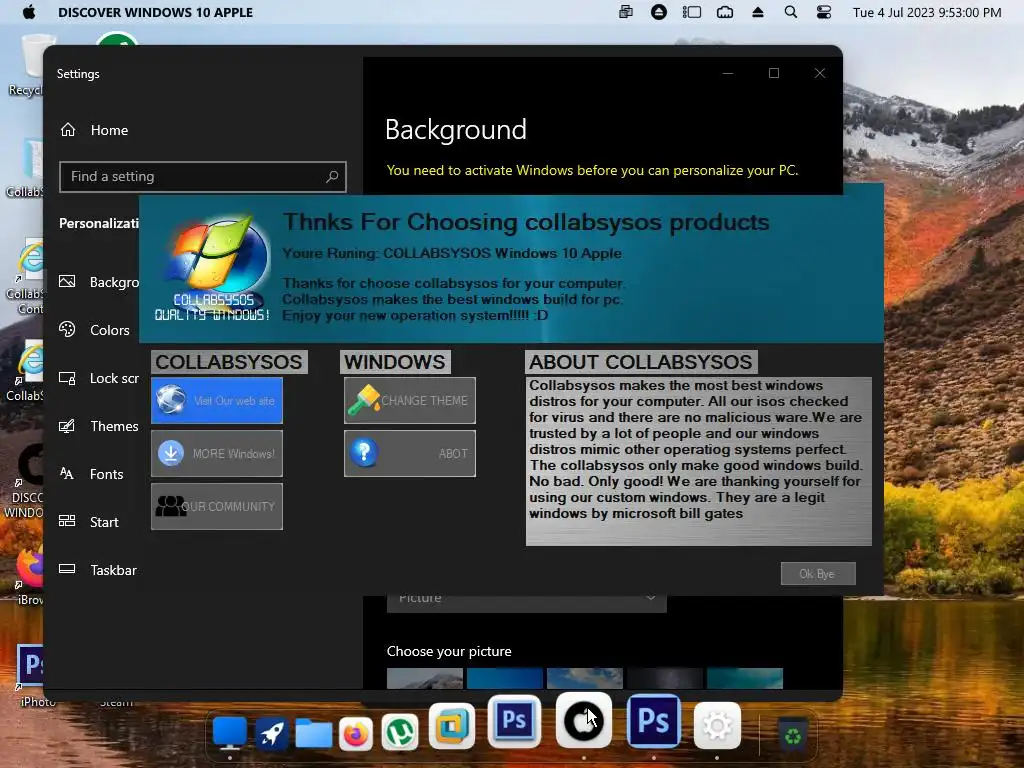Click Visit Our web site button
This screenshot has height=768, width=1024.
[x=217, y=400]
